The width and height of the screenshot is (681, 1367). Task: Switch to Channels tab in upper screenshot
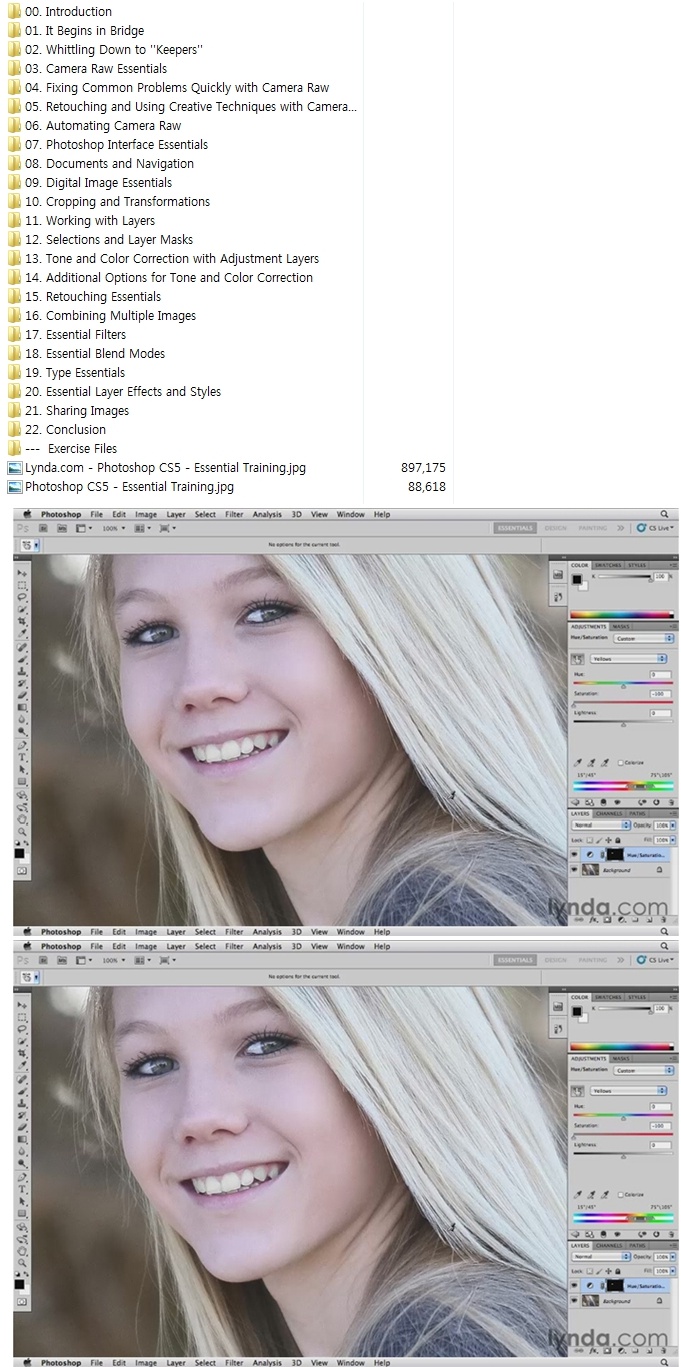609,813
